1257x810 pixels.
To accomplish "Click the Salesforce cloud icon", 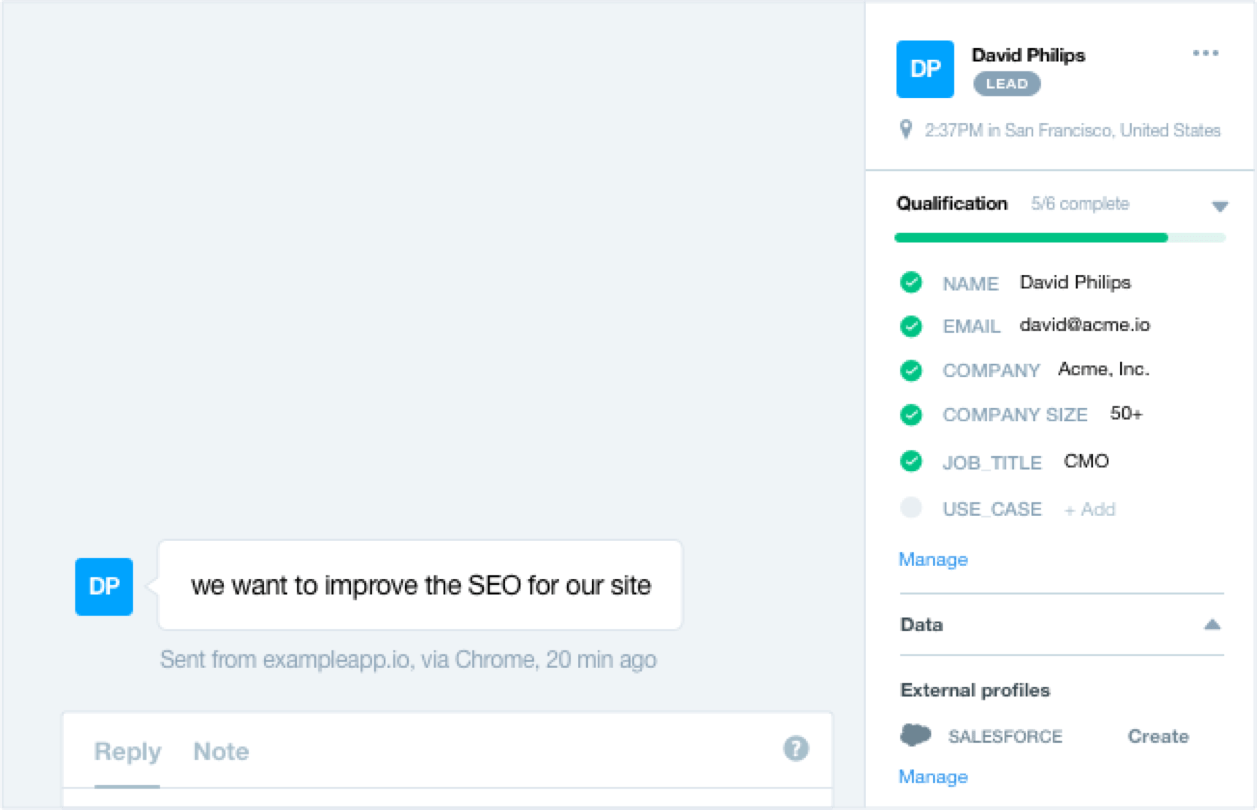I will point(916,735).
